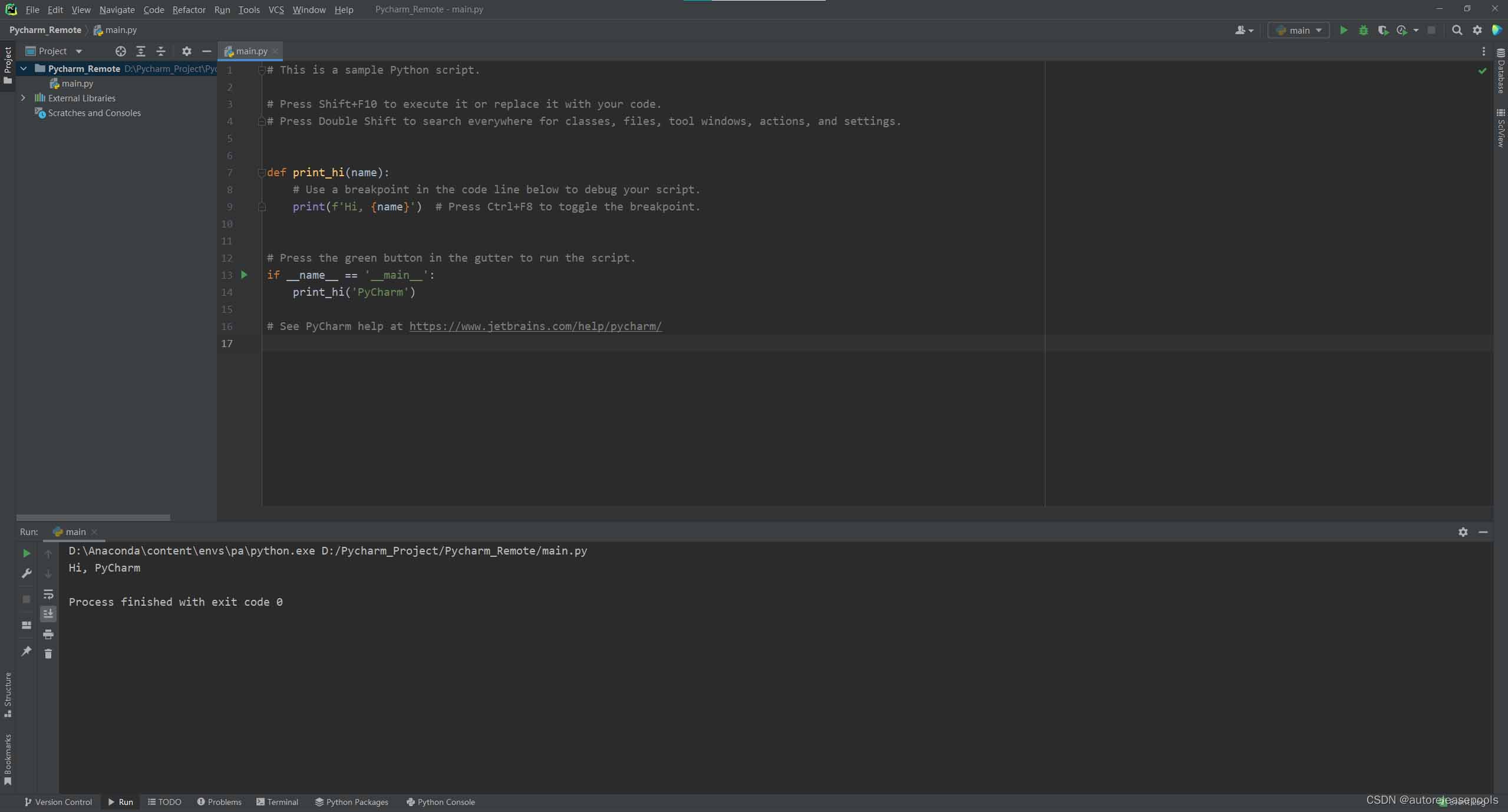The image size is (1508, 812).
Task: Toggle fold marker on line 7
Action: (x=262, y=173)
